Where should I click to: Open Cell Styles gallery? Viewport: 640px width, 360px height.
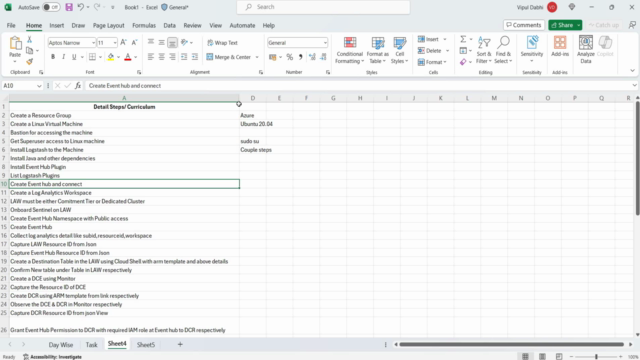(400, 50)
